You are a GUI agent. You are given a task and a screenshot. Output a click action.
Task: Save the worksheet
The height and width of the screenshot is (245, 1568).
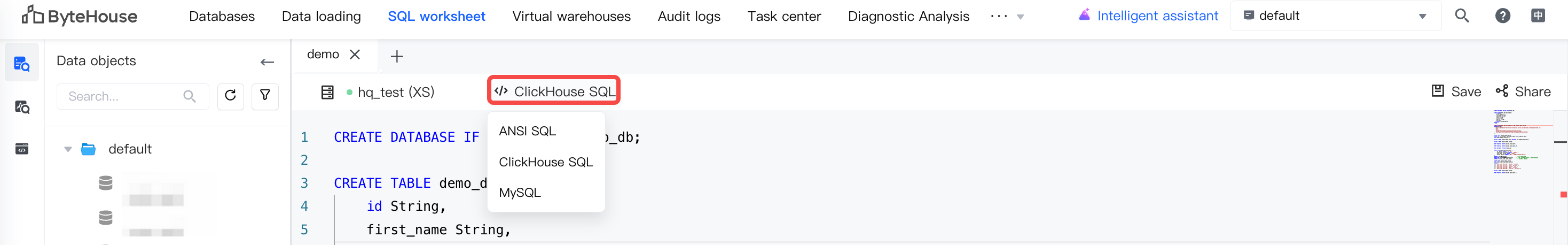point(1455,91)
